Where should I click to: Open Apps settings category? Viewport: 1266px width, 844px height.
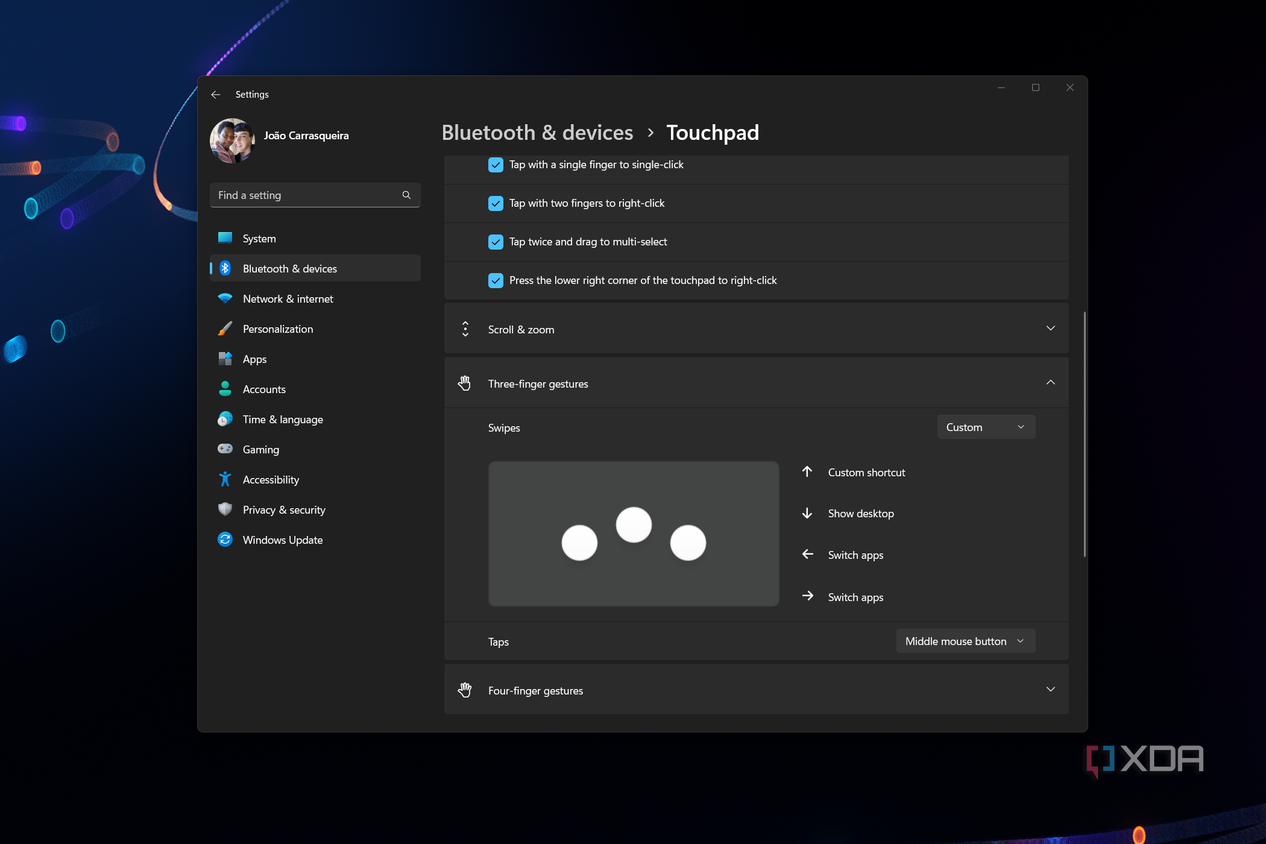[315, 358]
